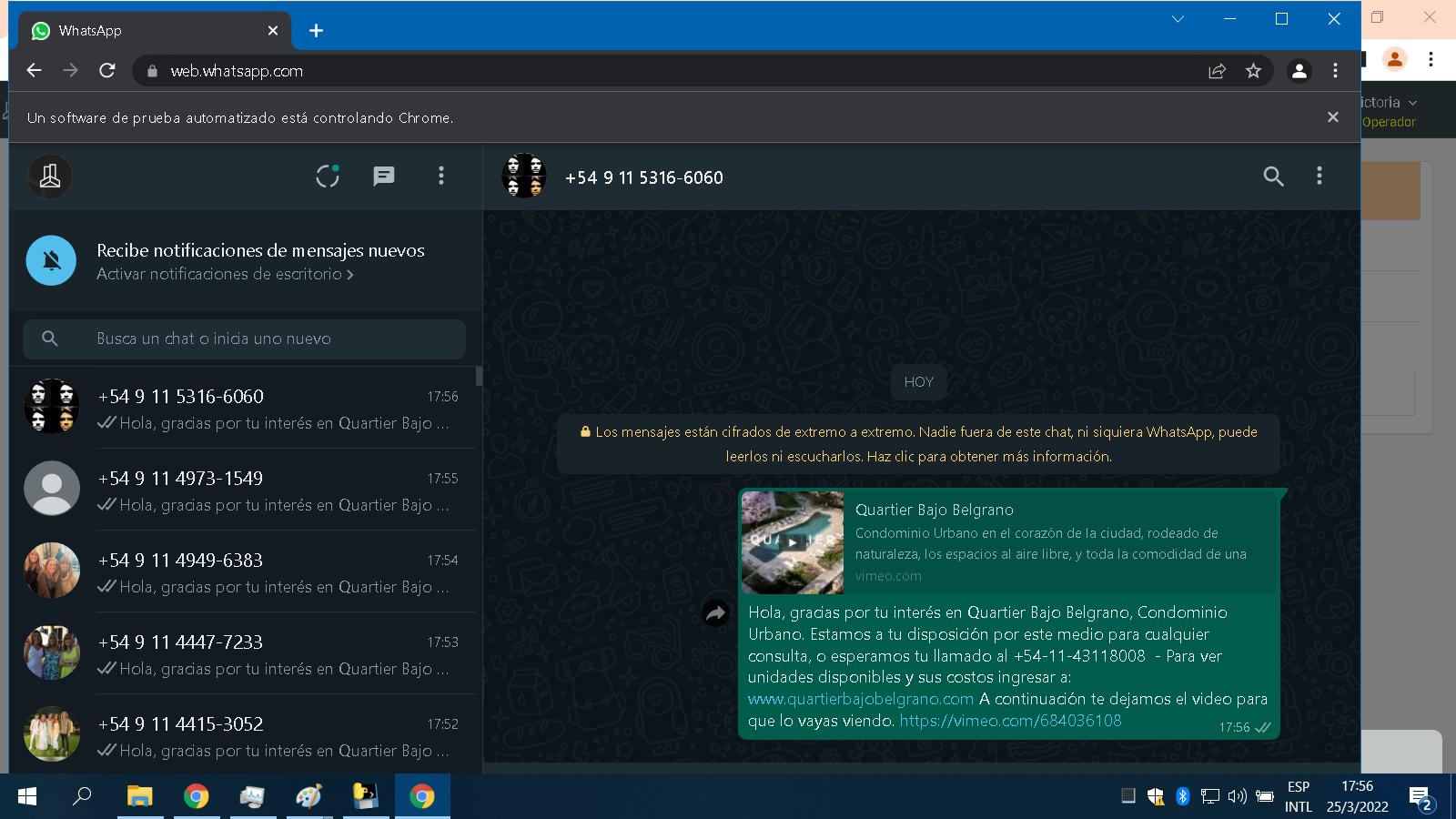Viewport: 1456px width, 819px height.
Task: Open the chat header three-dot menu
Action: coord(1319,176)
